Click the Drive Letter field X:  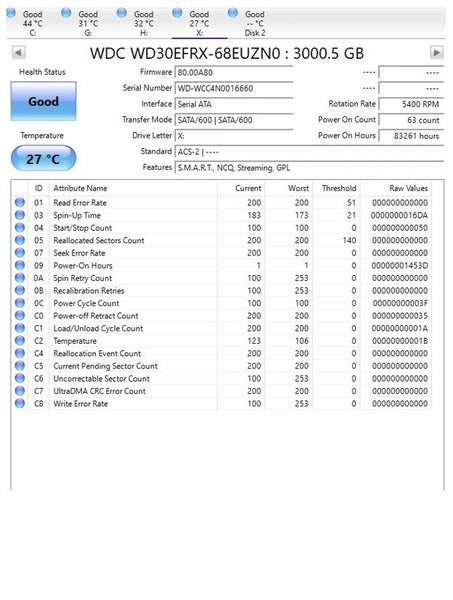click(x=234, y=136)
